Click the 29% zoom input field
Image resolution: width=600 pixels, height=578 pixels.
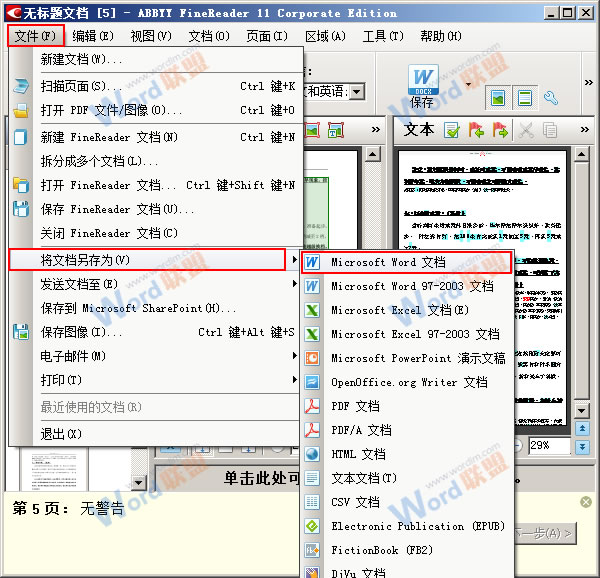[x=549, y=445]
